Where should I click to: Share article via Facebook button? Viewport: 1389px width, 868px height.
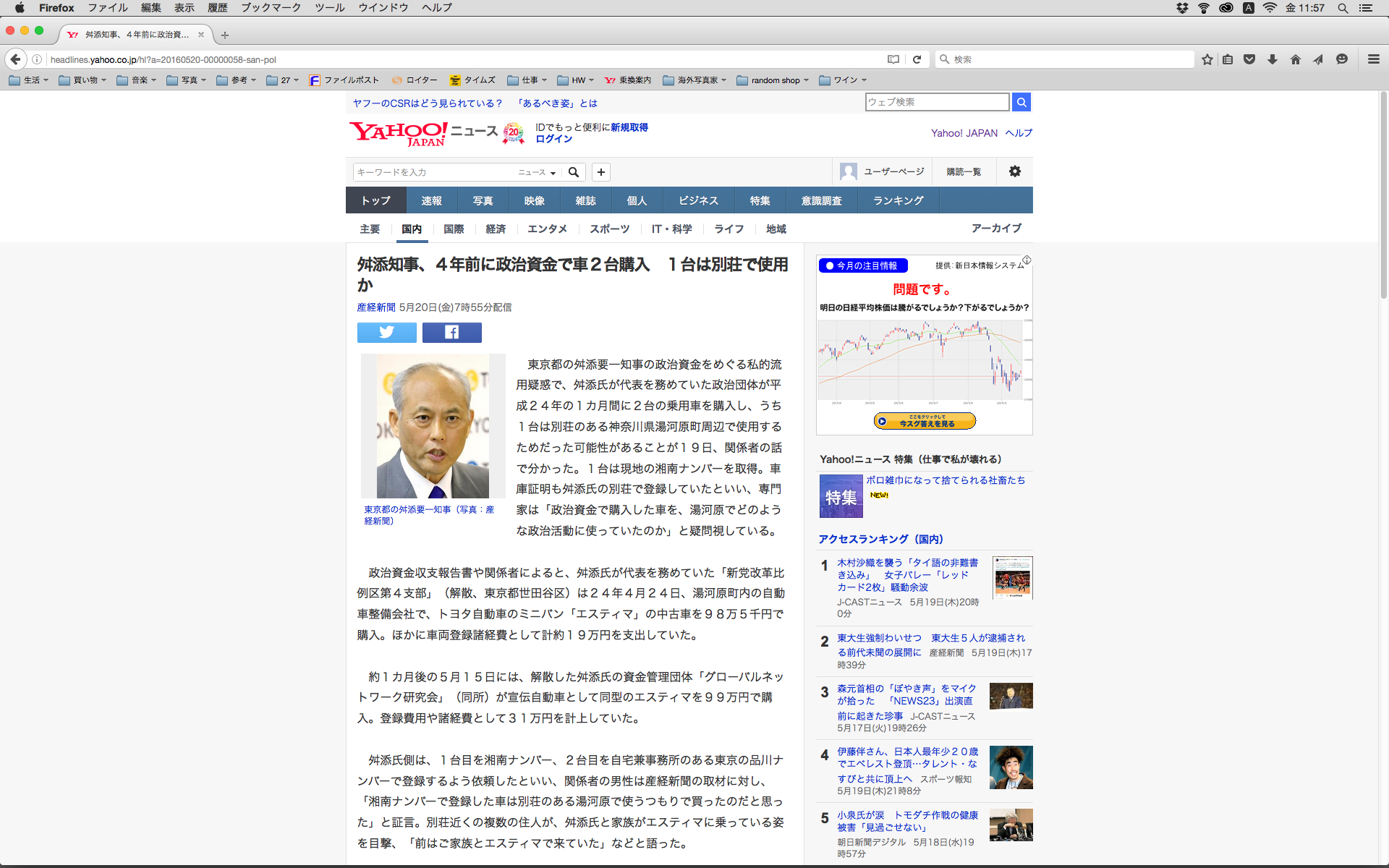451,332
